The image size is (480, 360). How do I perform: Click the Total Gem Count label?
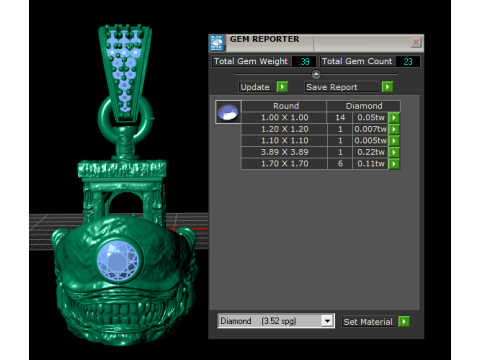(x=357, y=61)
